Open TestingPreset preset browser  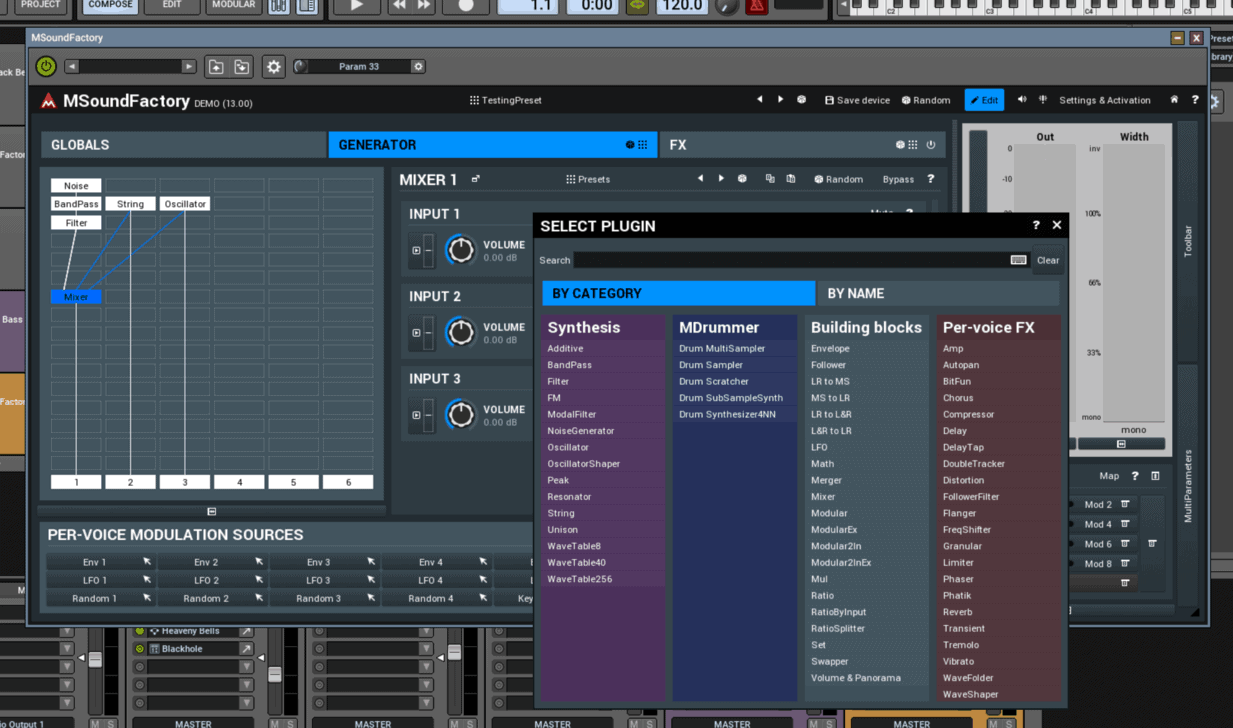coord(506,100)
